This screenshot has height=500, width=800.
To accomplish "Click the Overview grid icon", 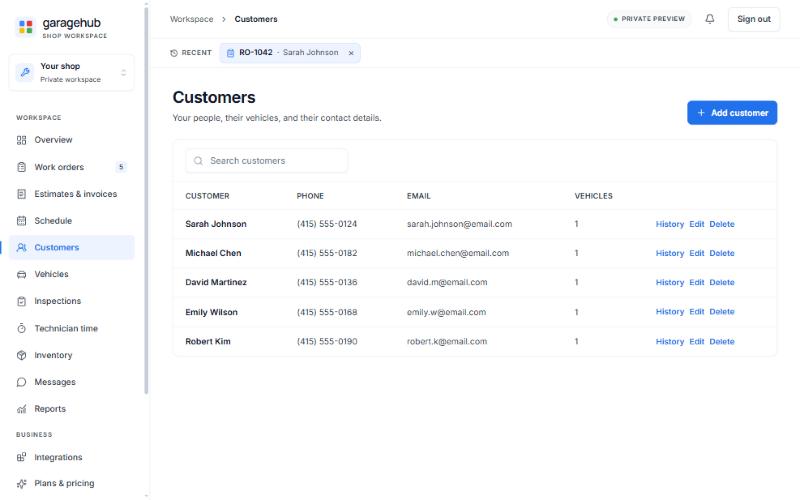I will pyautogui.click(x=21, y=140).
